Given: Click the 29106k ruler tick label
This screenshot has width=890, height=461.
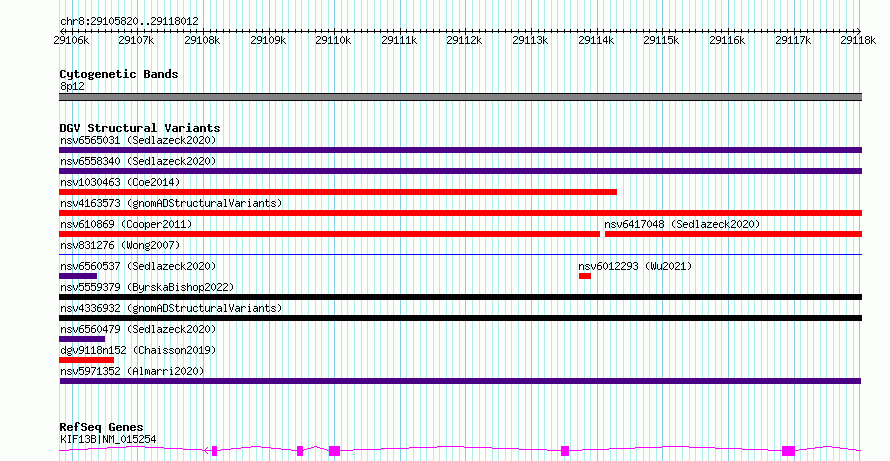Looking at the screenshot, I should coord(71,40).
